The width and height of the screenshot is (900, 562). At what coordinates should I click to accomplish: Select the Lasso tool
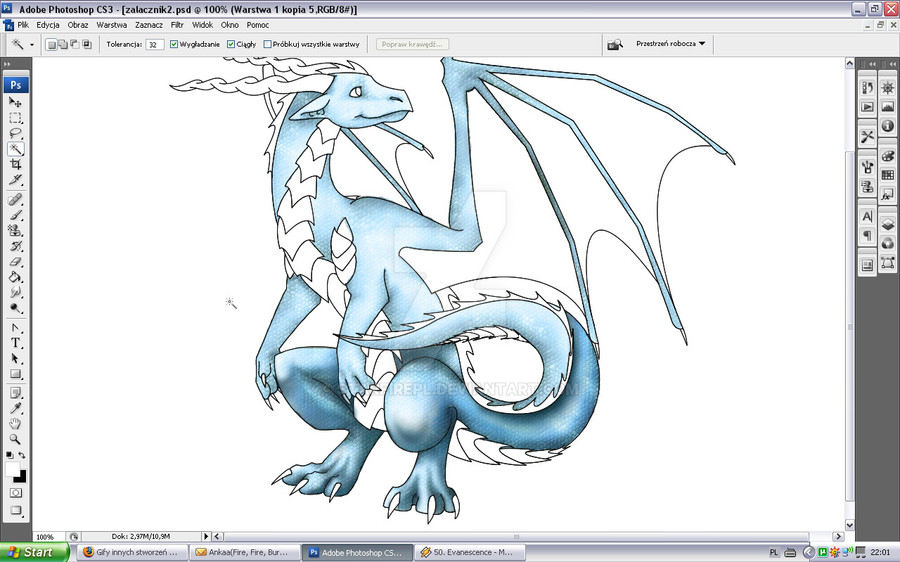[15, 134]
